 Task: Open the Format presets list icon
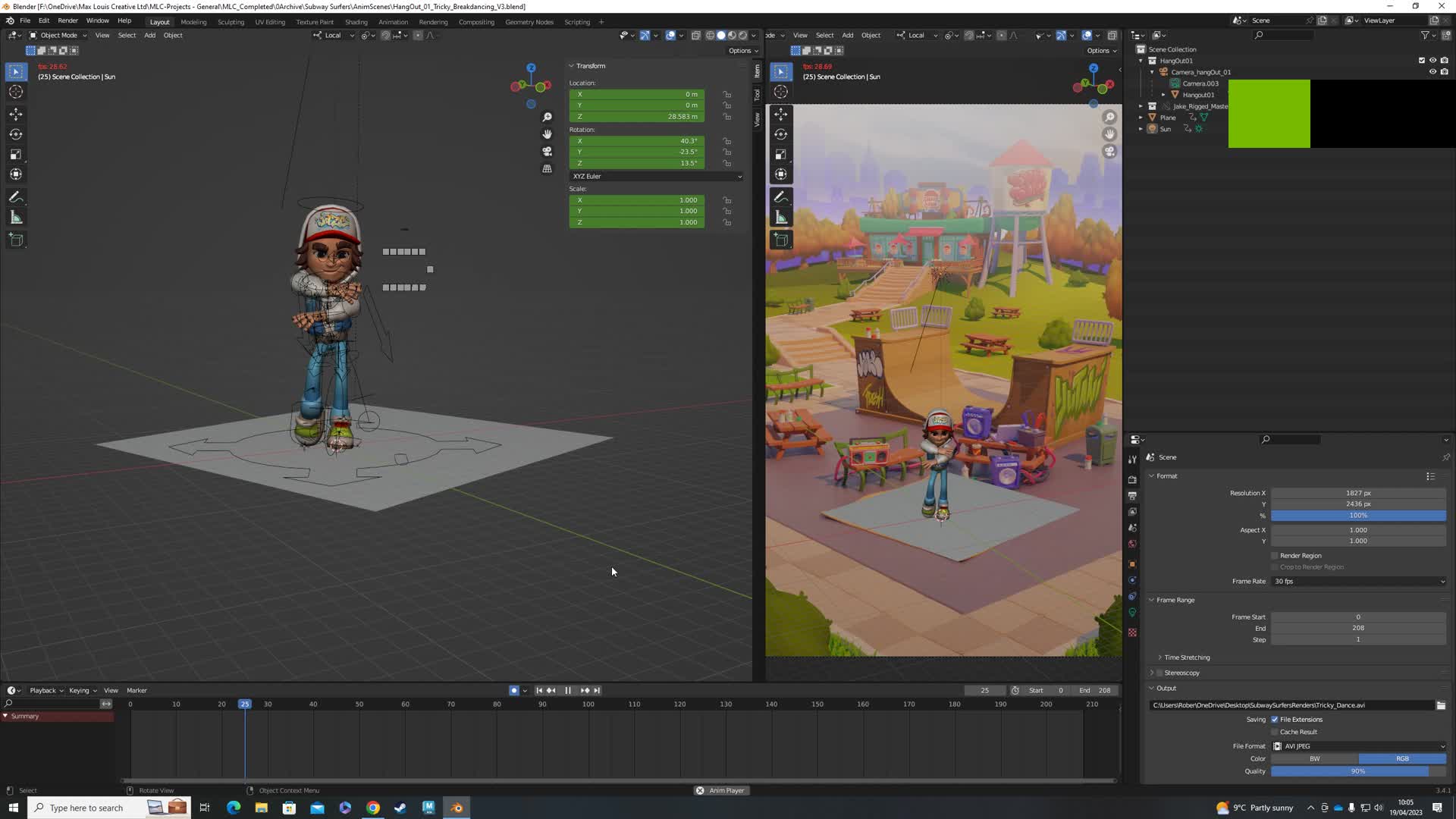click(1431, 476)
